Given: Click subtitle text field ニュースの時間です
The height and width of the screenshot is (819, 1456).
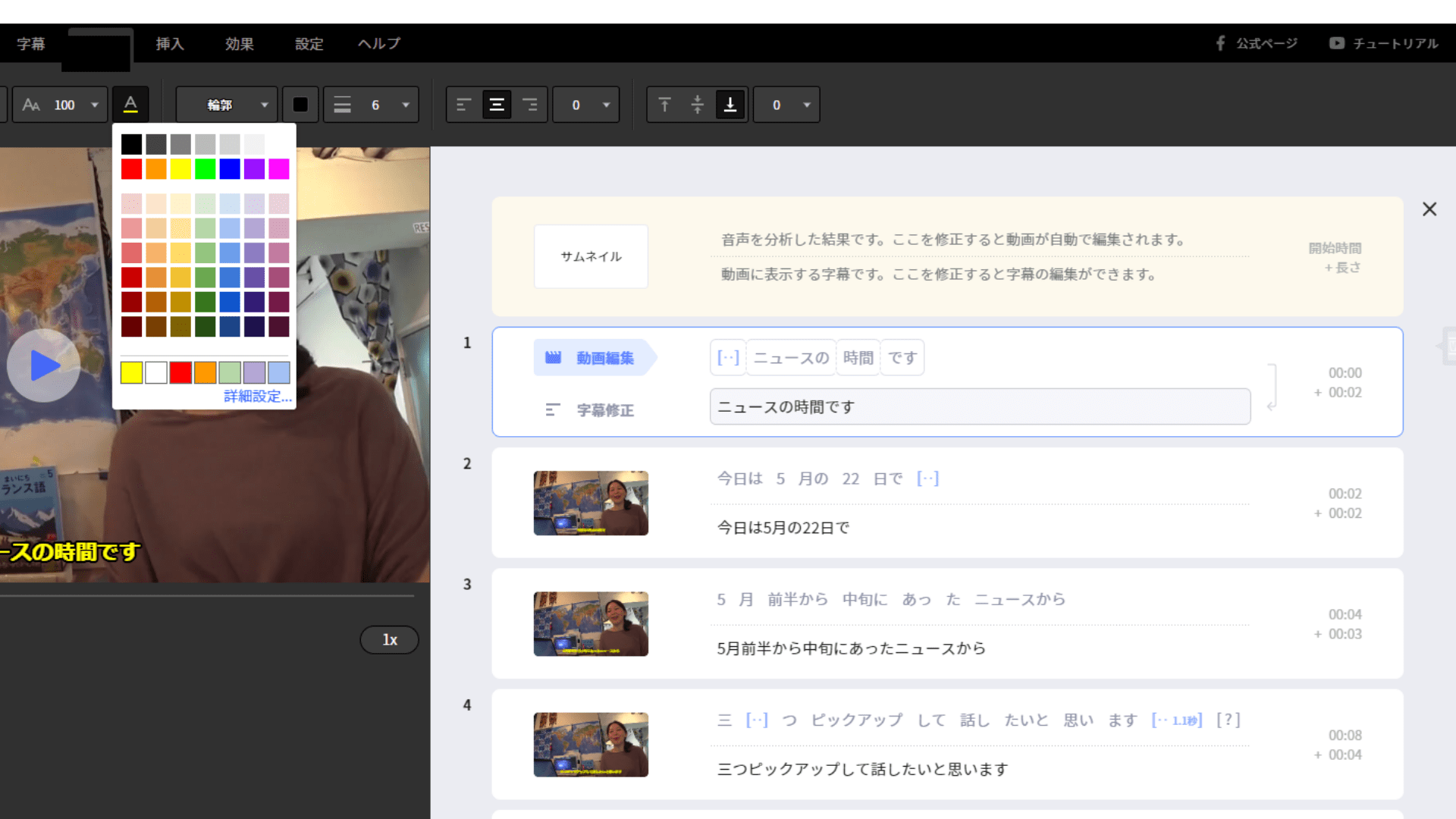Looking at the screenshot, I should pos(979,407).
